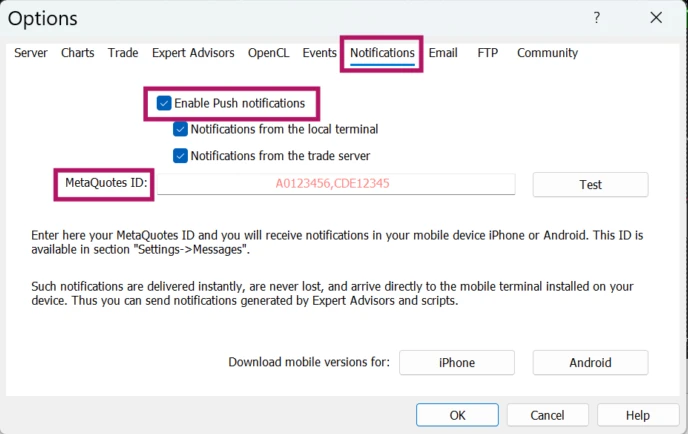This screenshot has height=434, width=688.
Task: Cancel the Options dialog
Action: 547,415
